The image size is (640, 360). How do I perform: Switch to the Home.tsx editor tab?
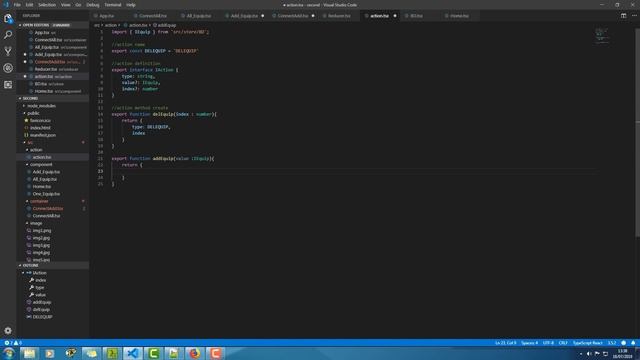(x=459, y=16)
